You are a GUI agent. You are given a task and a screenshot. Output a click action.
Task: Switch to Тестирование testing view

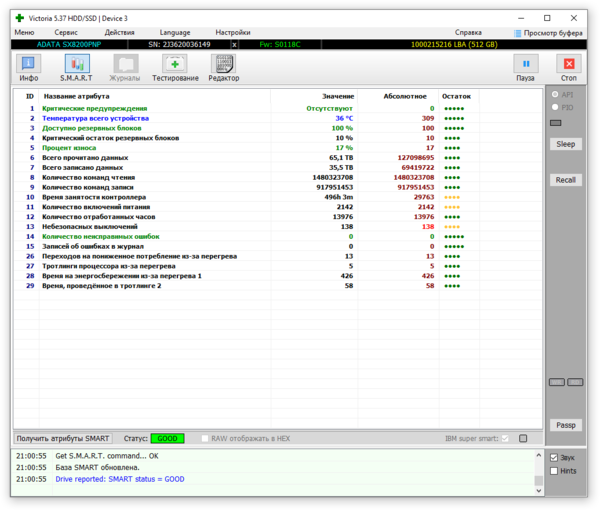[175, 68]
